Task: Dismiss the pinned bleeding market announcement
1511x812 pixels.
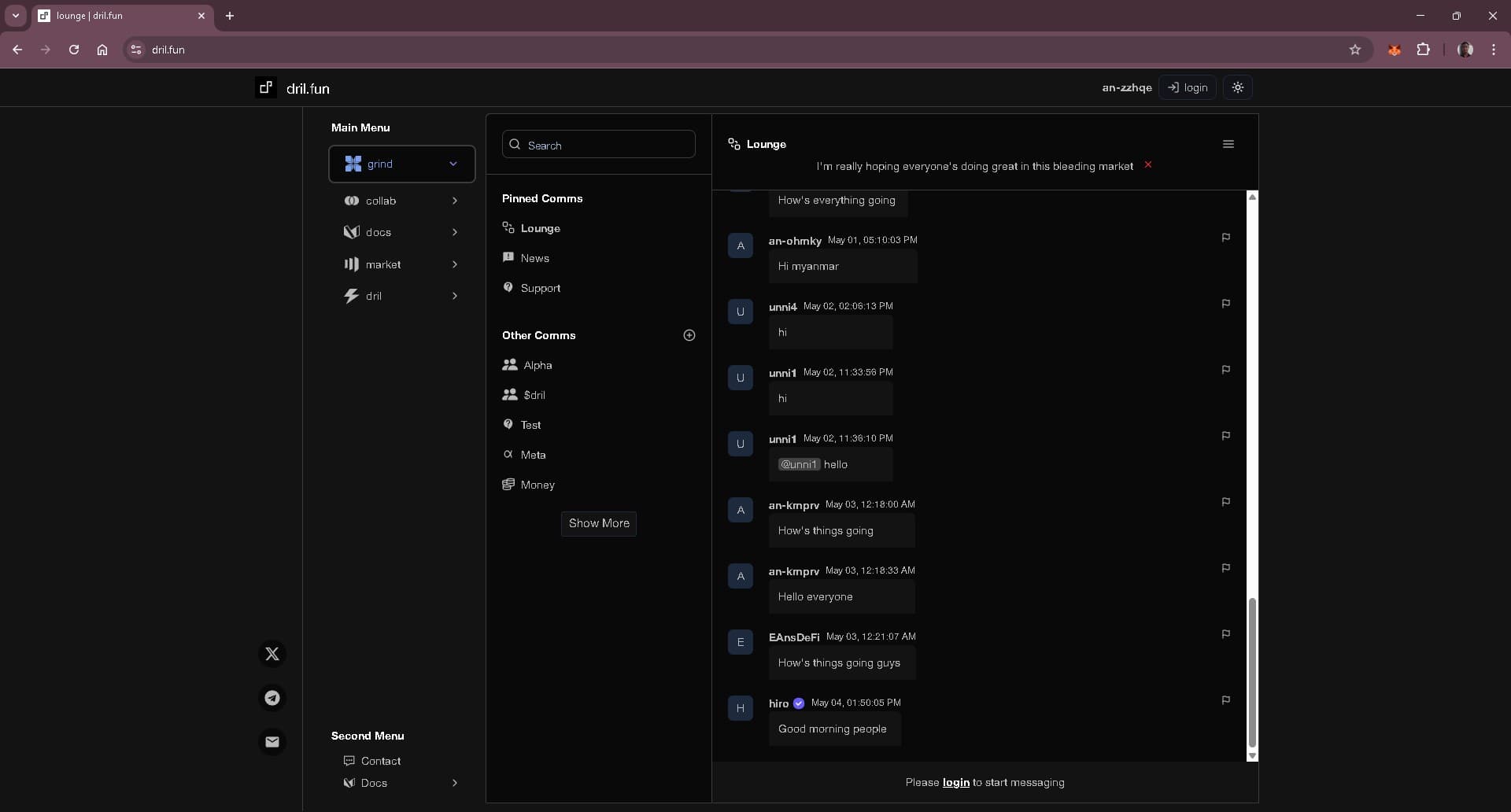Action: pyautogui.click(x=1148, y=165)
